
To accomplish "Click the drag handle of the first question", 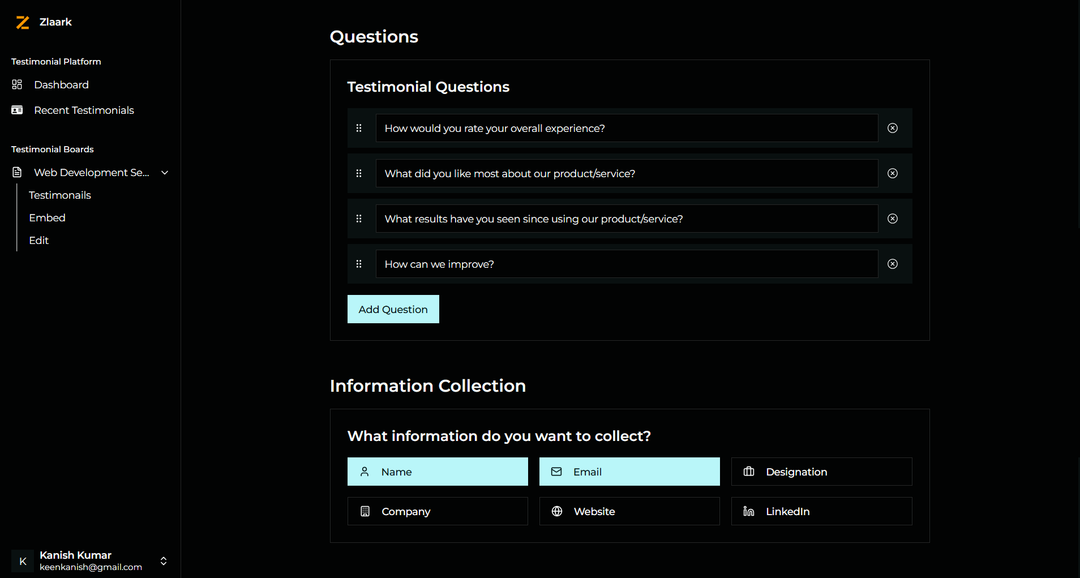I will [359, 128].
